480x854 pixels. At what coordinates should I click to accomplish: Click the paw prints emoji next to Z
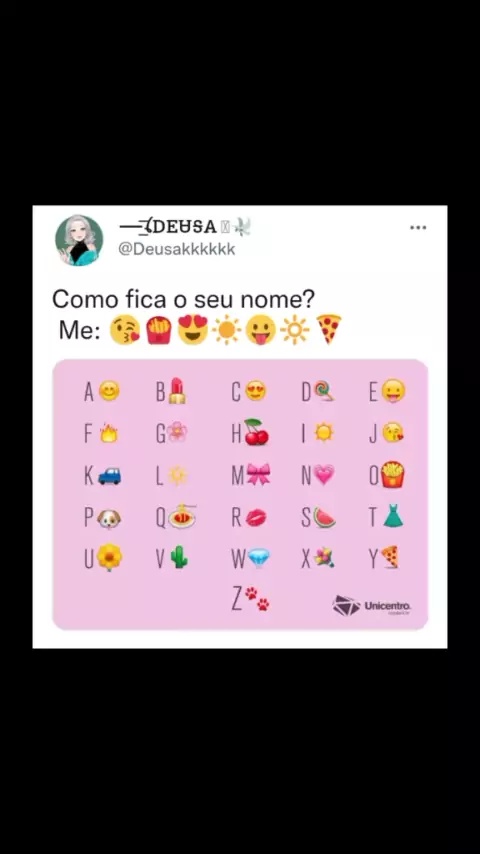coord(257,599)
